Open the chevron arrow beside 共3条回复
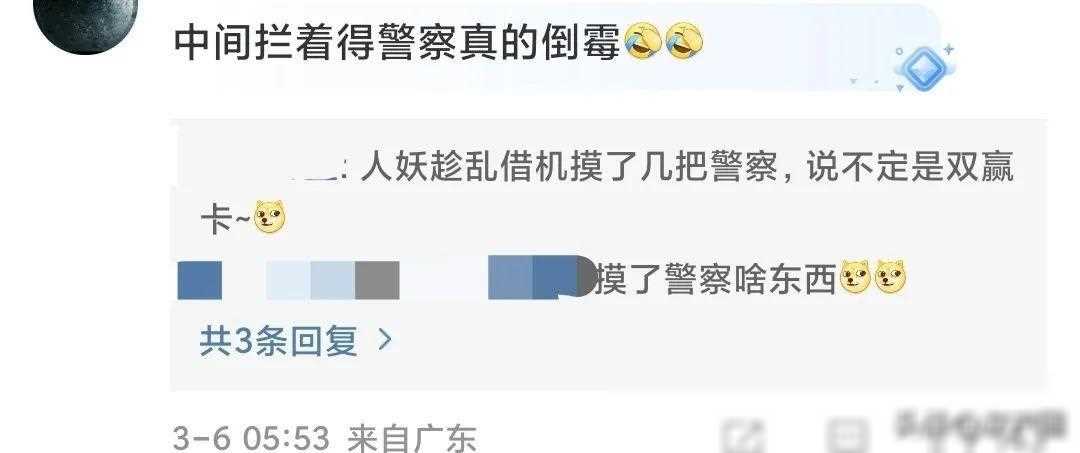Screen dimensions: 1080x453 pos(385,339)
